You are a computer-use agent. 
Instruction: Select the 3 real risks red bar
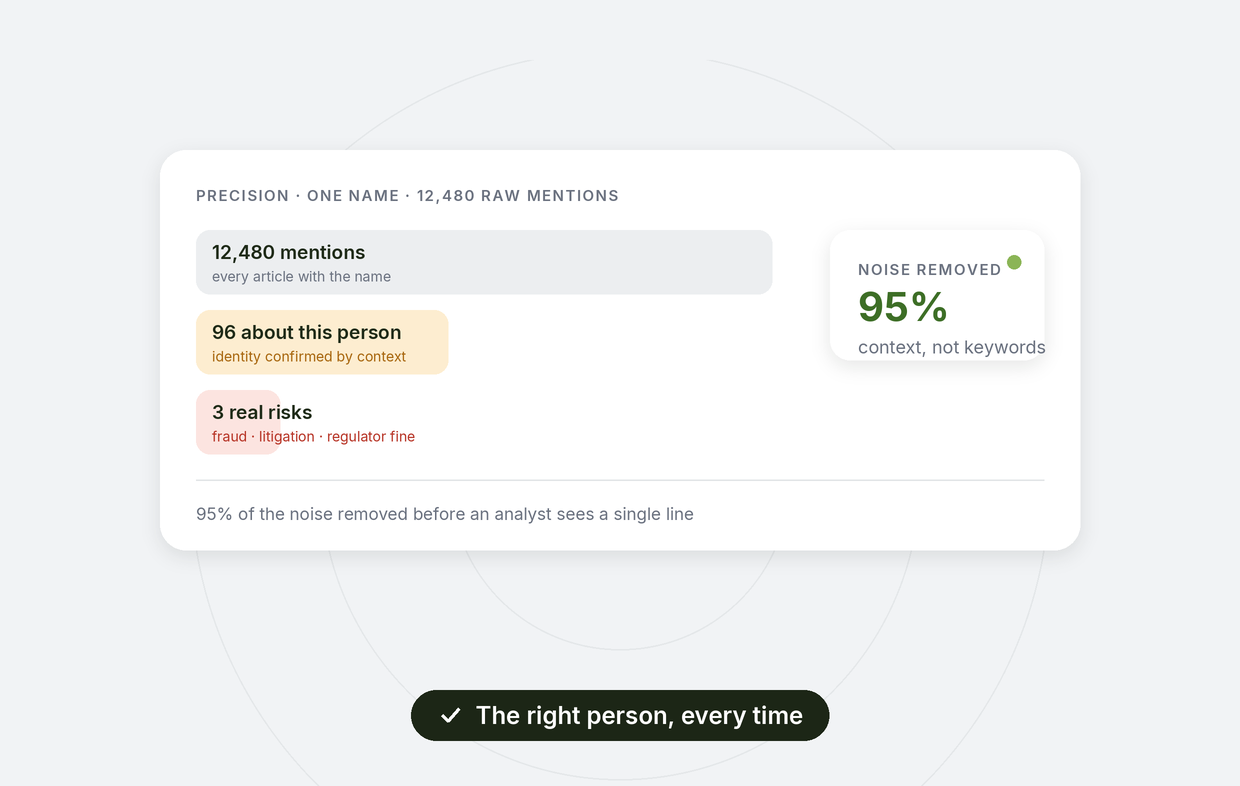[238, 422]
